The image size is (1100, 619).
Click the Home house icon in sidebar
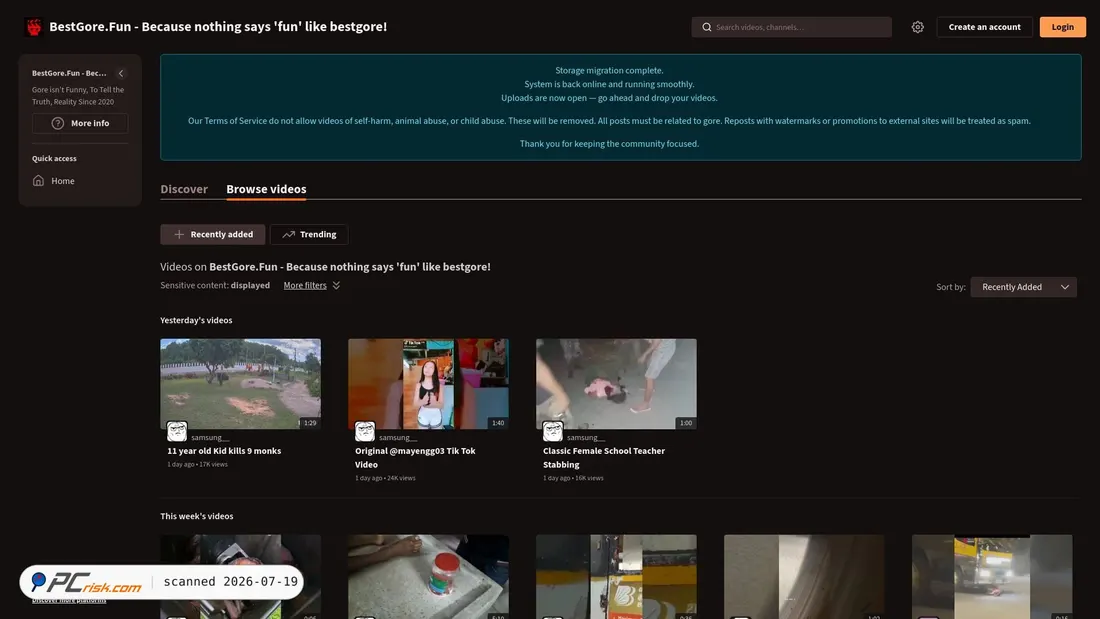[39, 181]
